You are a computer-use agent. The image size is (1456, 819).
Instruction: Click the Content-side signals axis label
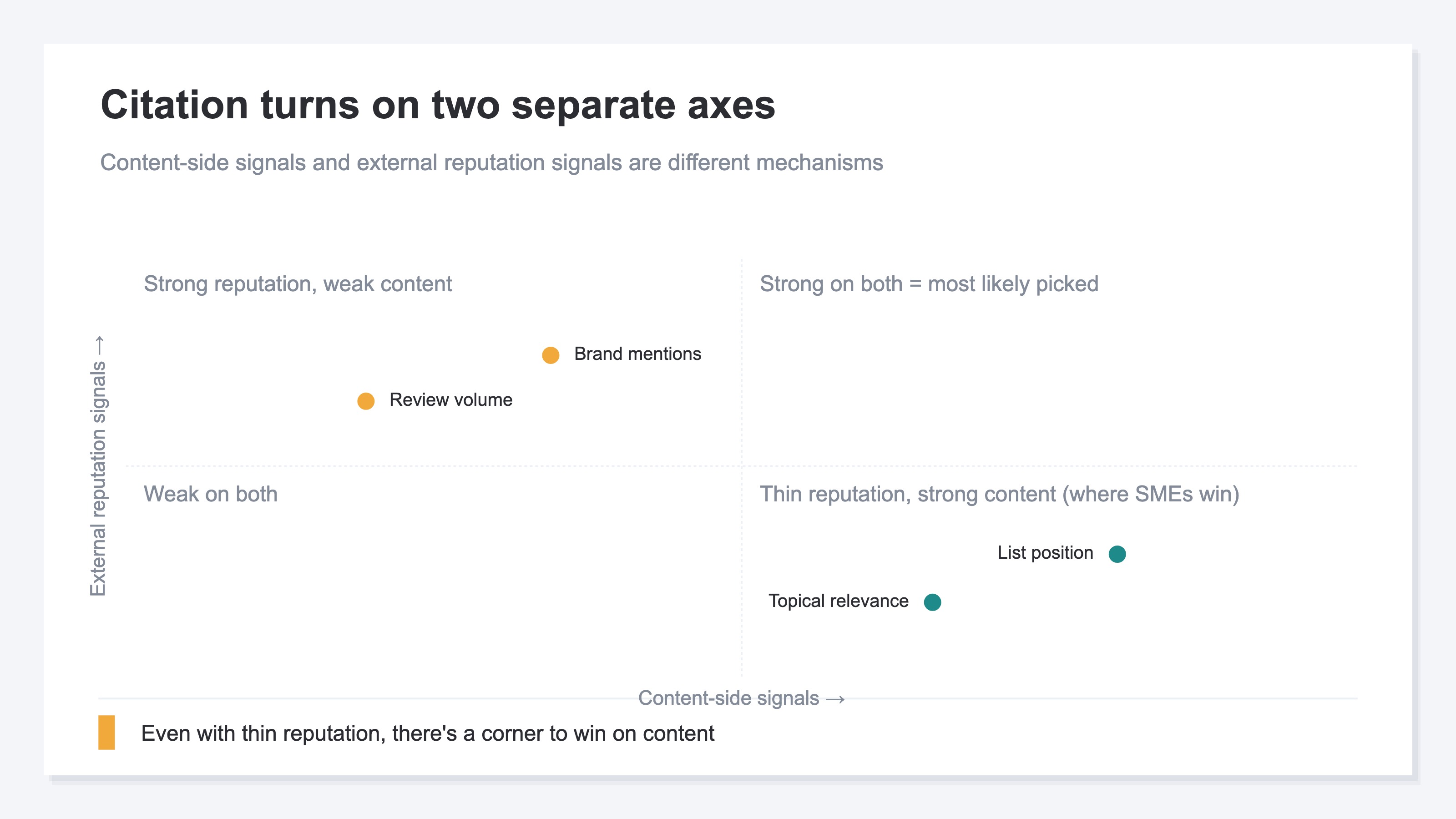[728, 698]
